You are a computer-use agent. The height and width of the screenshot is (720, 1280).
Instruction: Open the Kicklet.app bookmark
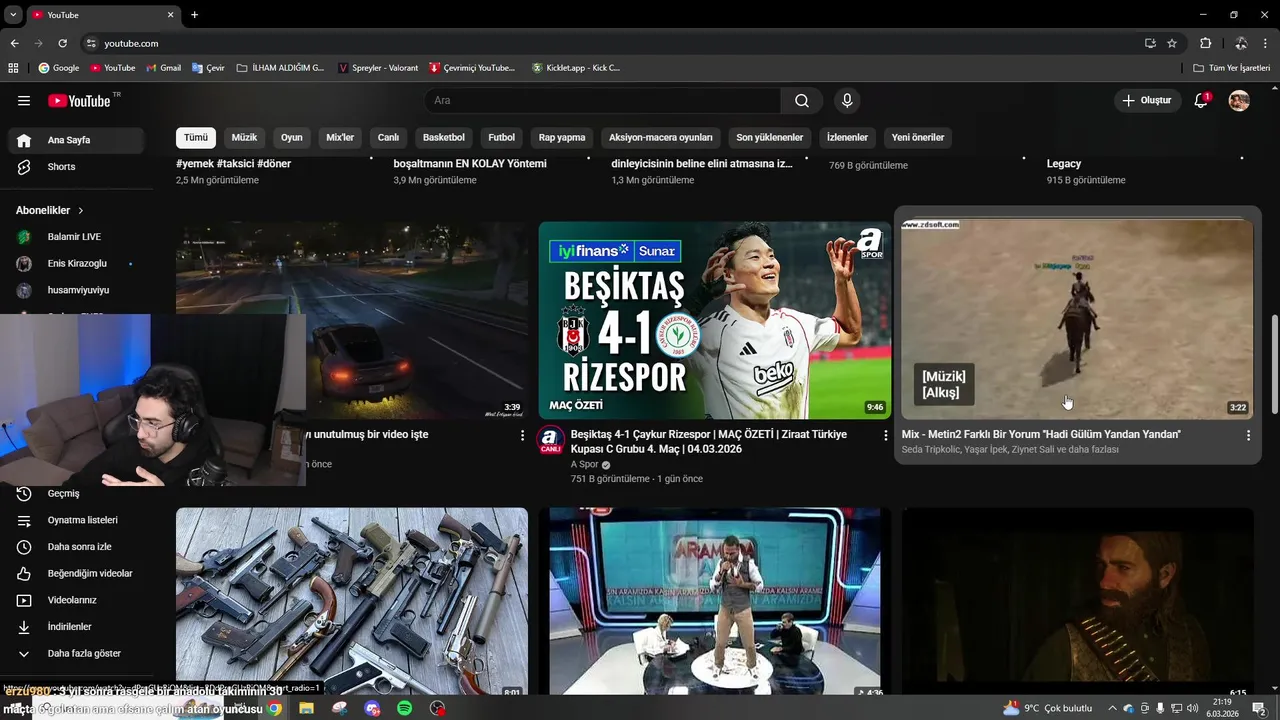pos(577,68)
